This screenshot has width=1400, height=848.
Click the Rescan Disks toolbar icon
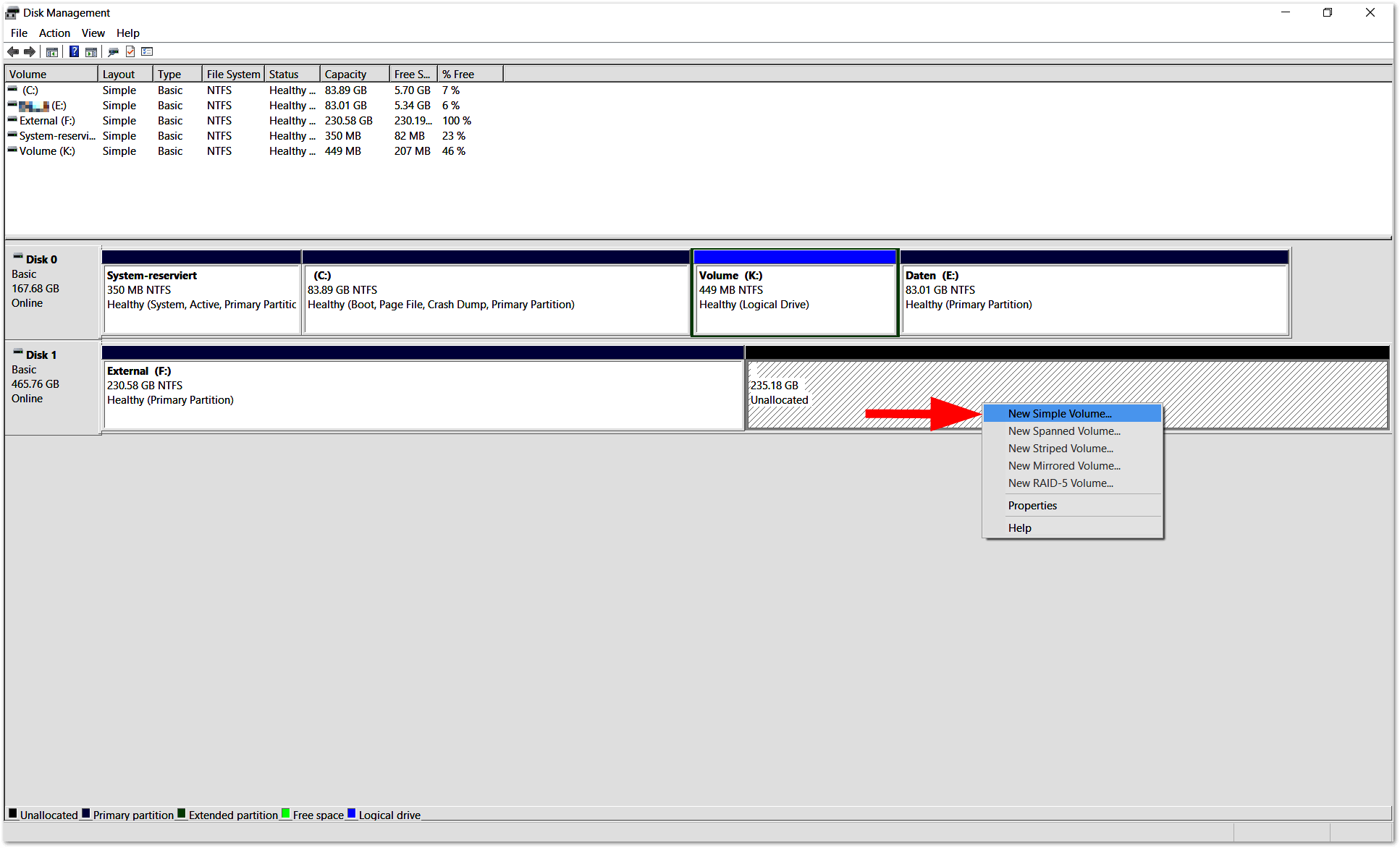point(113,51)
